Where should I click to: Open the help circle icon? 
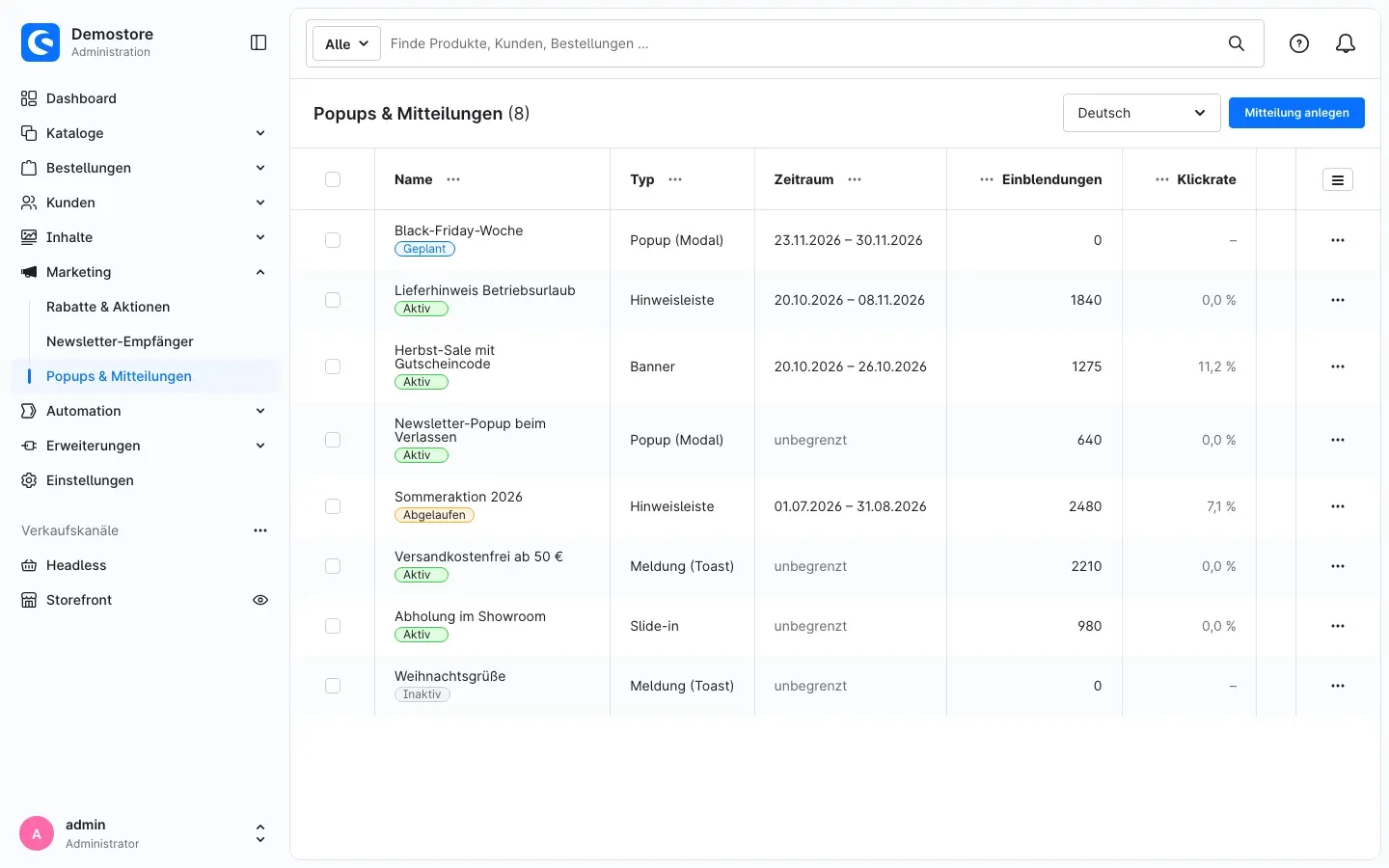coord(1299,43)
